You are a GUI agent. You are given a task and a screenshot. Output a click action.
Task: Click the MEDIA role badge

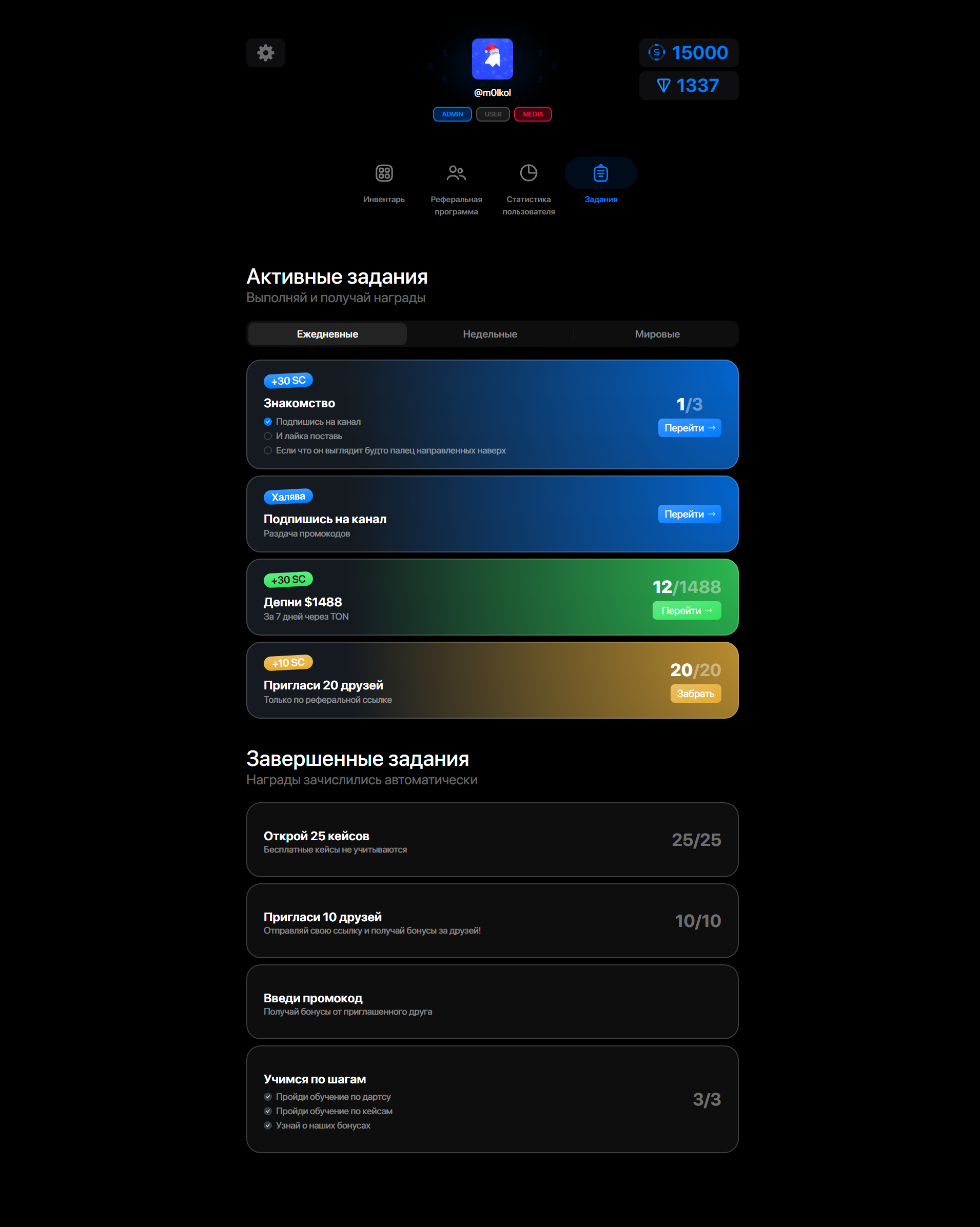pyautogui.click(x=533, y=114)
